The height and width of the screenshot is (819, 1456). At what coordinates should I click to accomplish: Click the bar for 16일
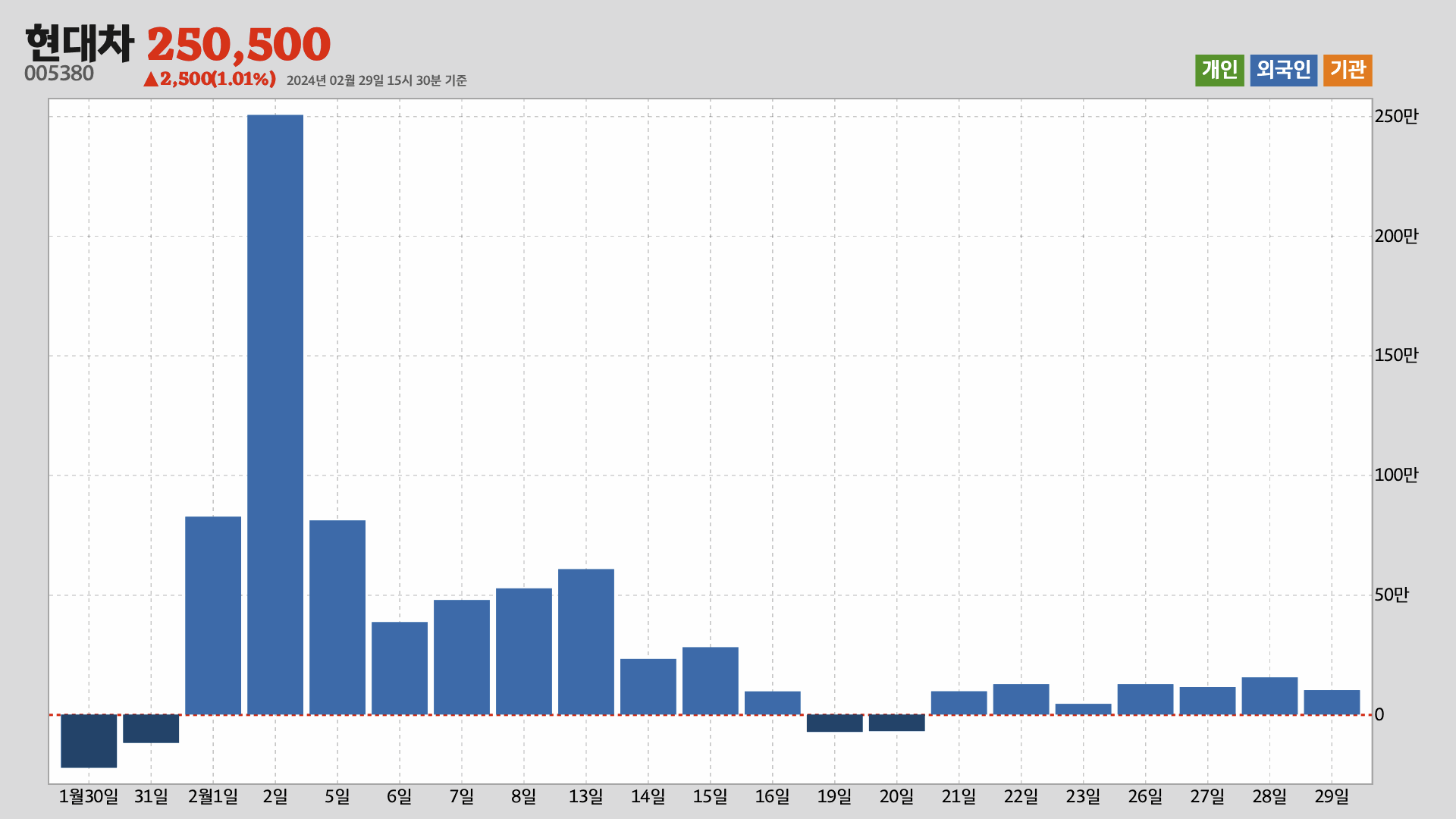pyautogui.click(x=773, y=703)
